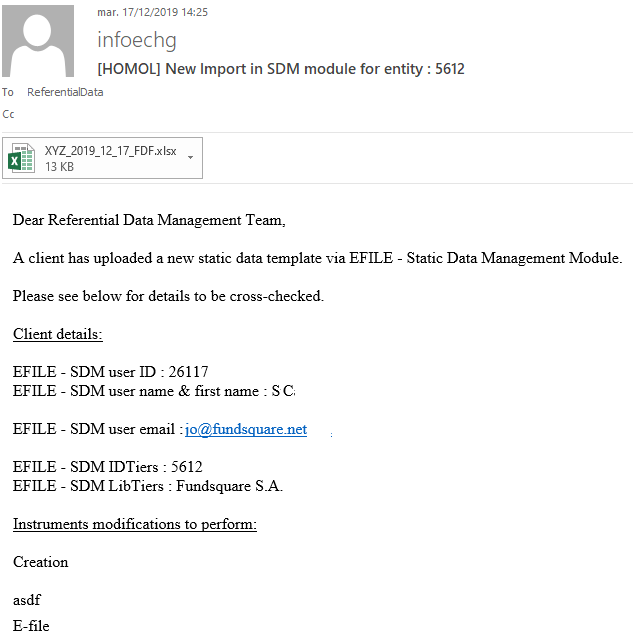Image resolution: width=633 pixels, height=637 pixels.
Task: Open the XYZ_2019_12_17_FDF.xlsx attachment file name
Action: (x=110, y=151)
